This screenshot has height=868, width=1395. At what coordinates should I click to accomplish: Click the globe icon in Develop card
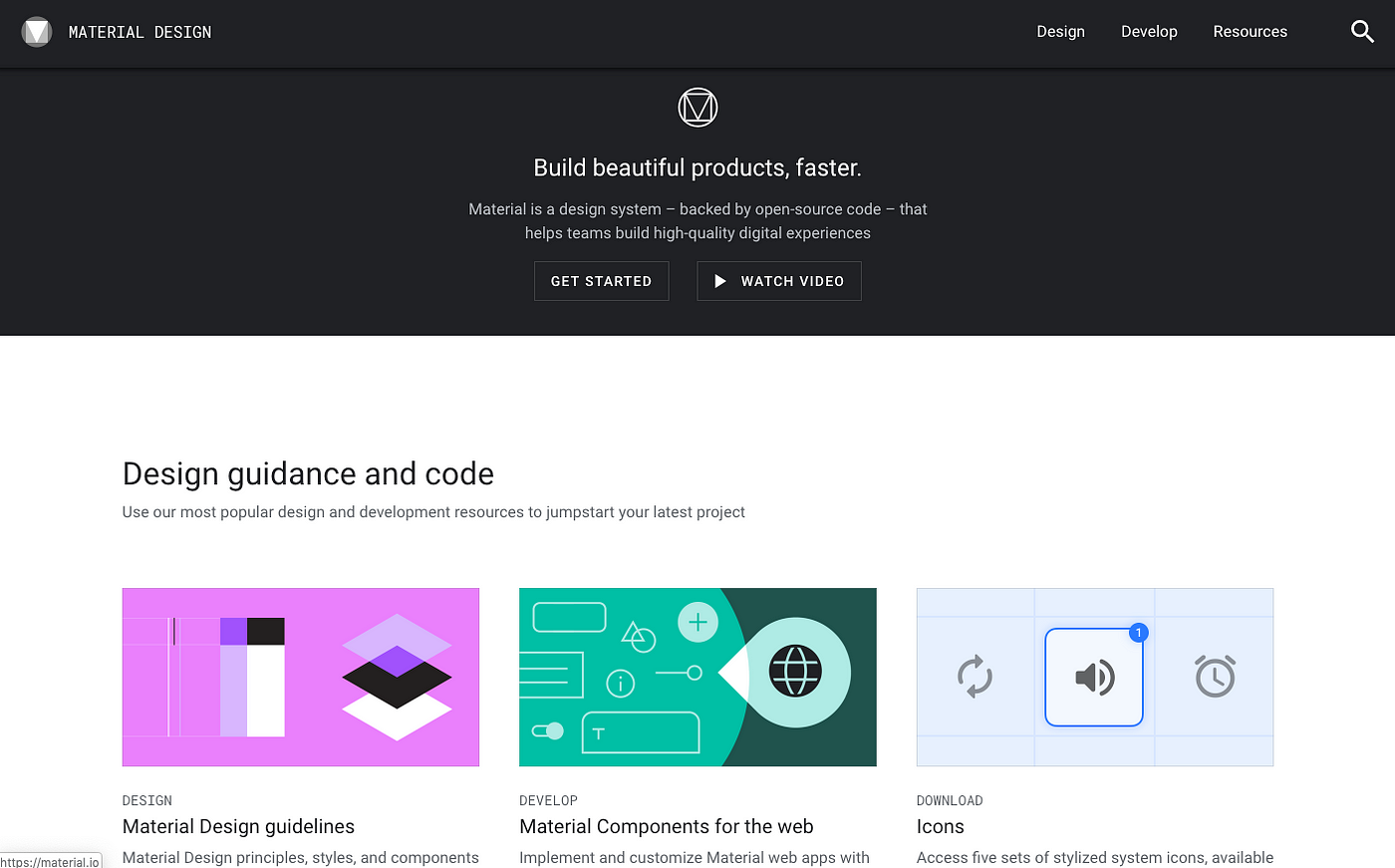(x=795, y=671)
